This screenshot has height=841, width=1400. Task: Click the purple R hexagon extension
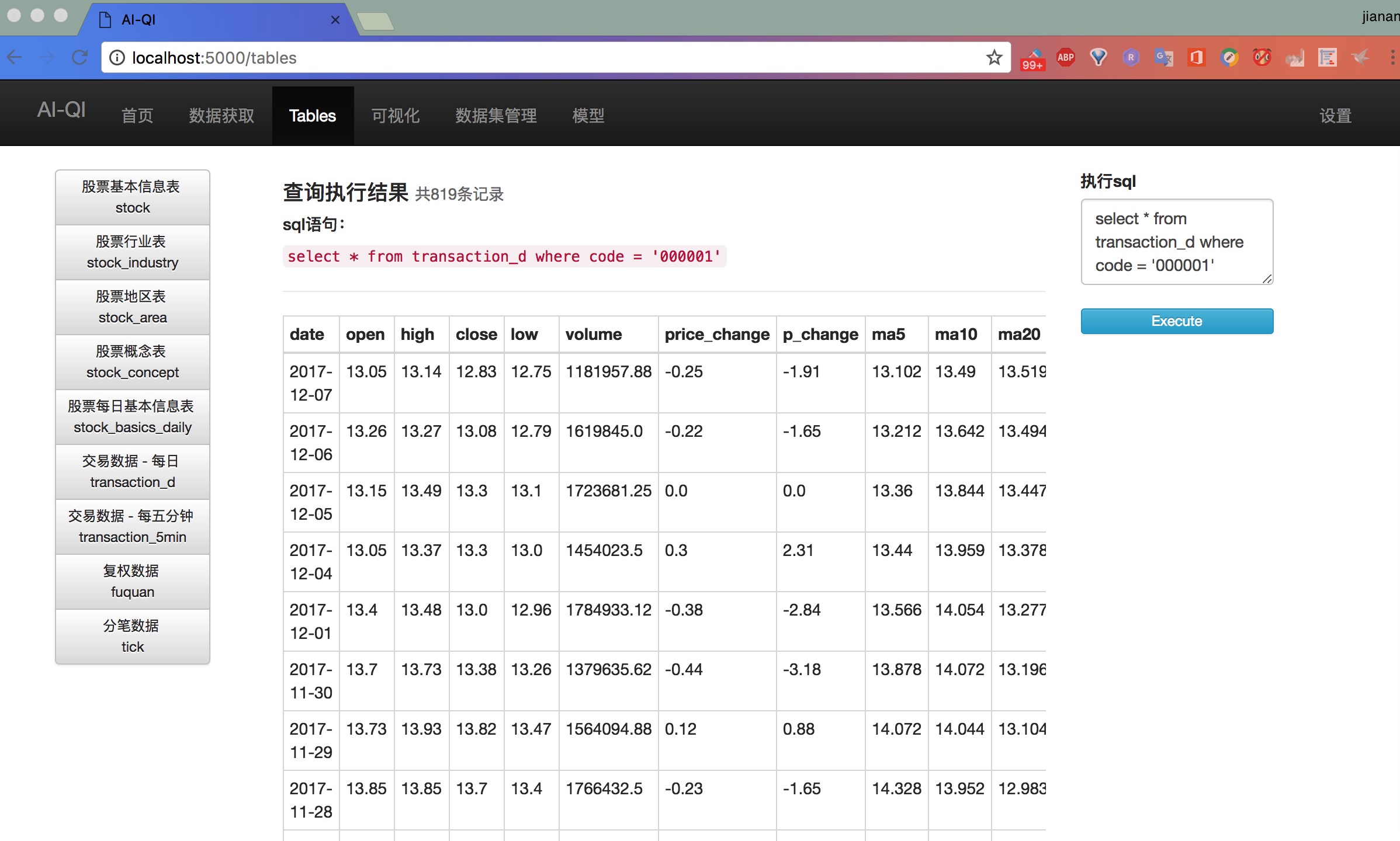pyautogui.click(x=1131, y=57)
